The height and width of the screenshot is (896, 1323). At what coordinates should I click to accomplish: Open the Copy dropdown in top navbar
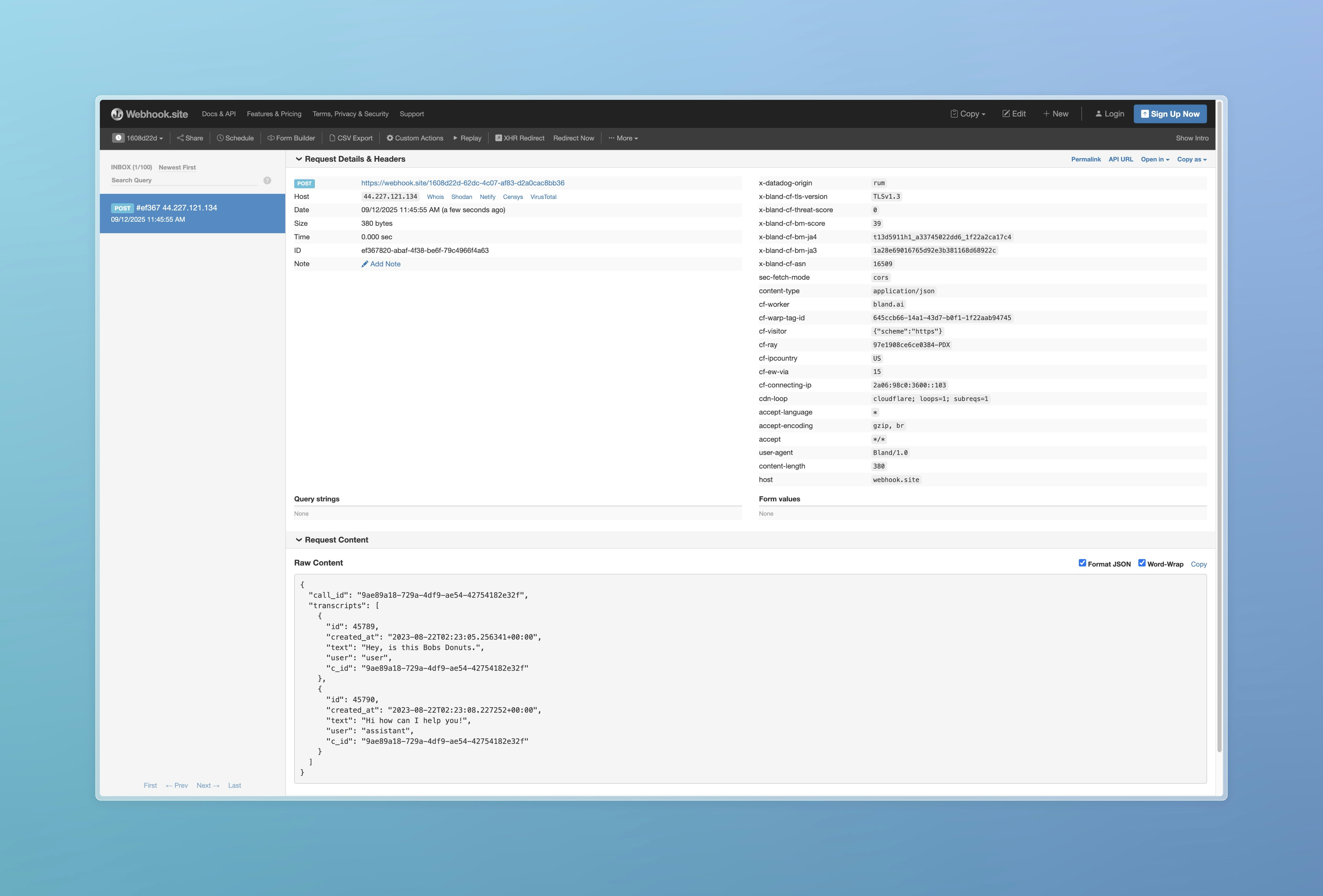(968, 114)
